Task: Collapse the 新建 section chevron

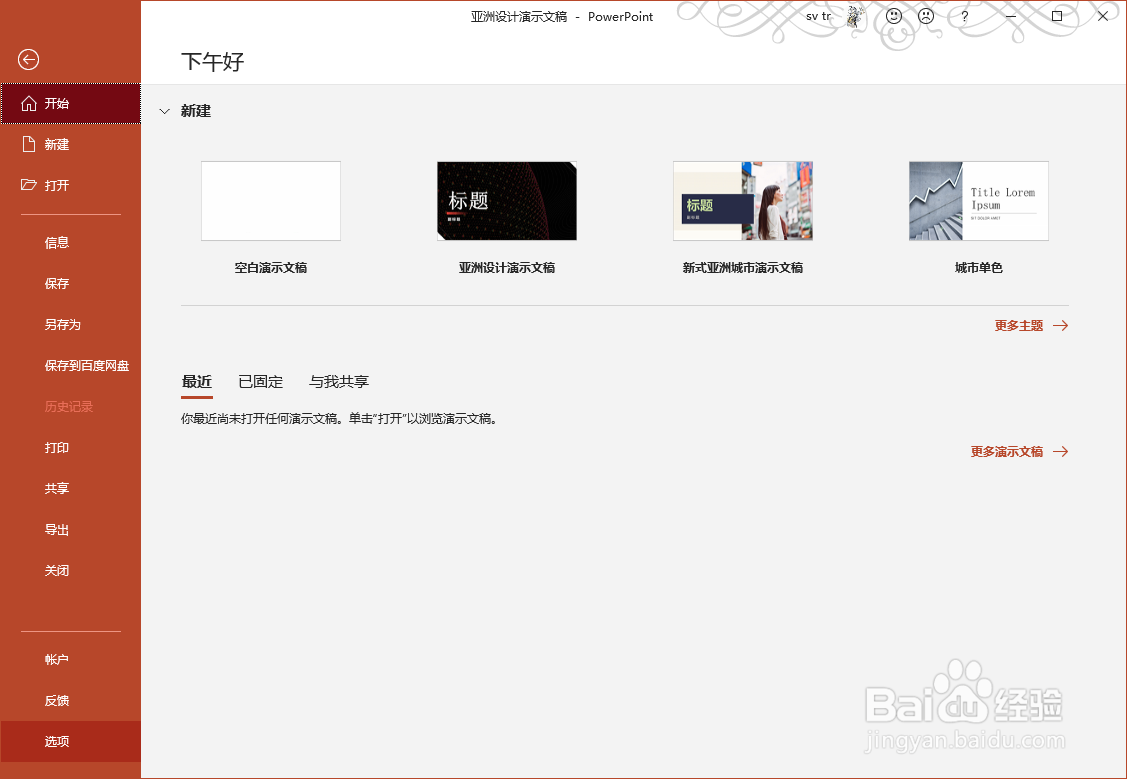Action: tap(165, 111)
